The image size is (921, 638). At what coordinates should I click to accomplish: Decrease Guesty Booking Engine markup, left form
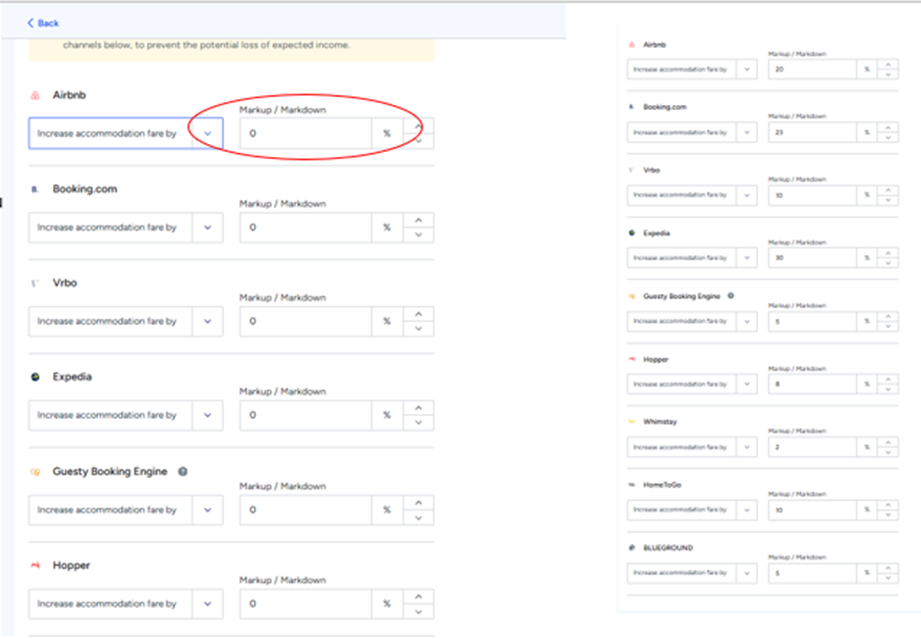pyautogui.click(x=418, y=518)
